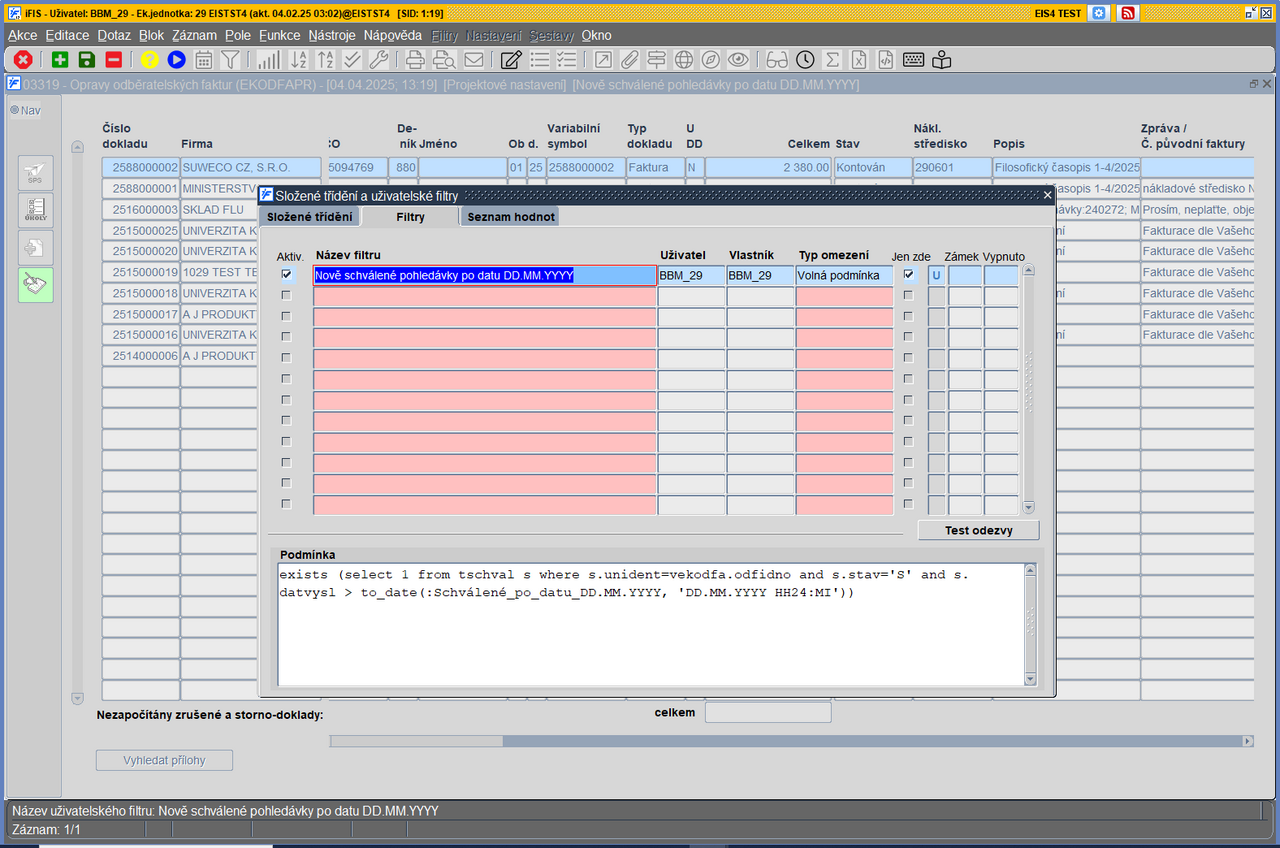Click the green plus new record icon
The image size is (1280, 848).
60,60
